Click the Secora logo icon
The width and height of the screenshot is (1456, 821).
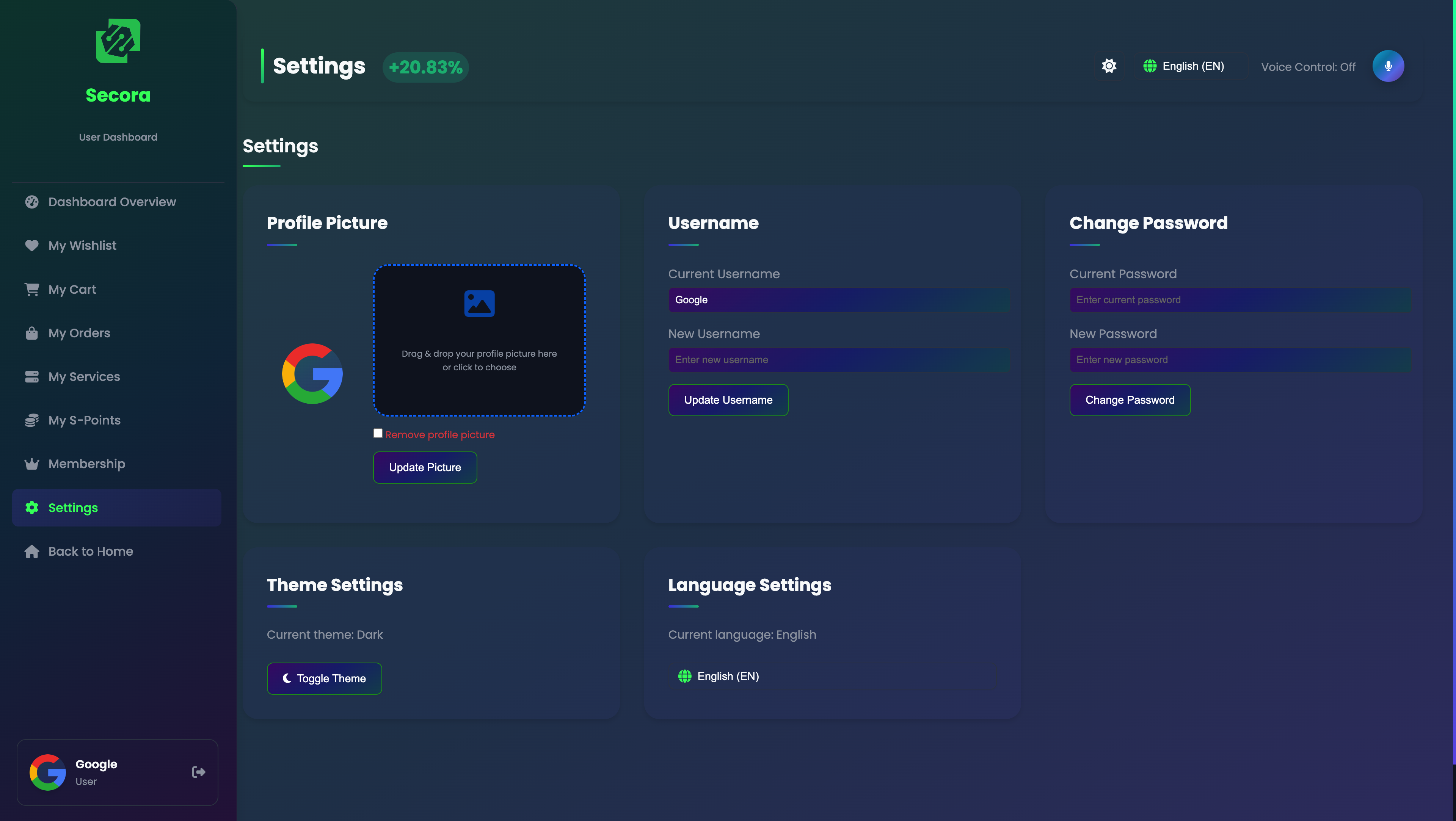(x=118, y=41)
